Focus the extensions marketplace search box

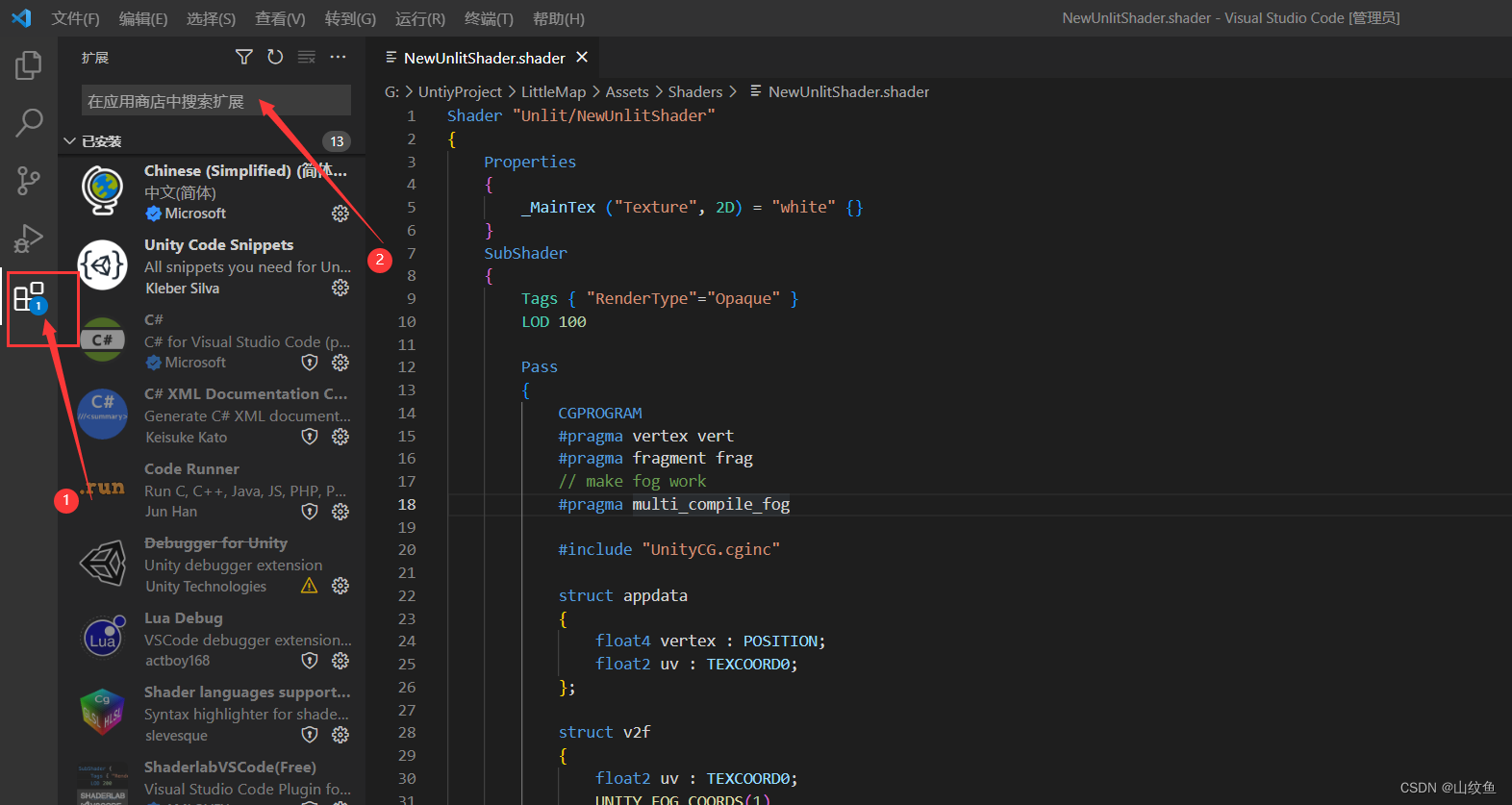[x=216, y=101]
